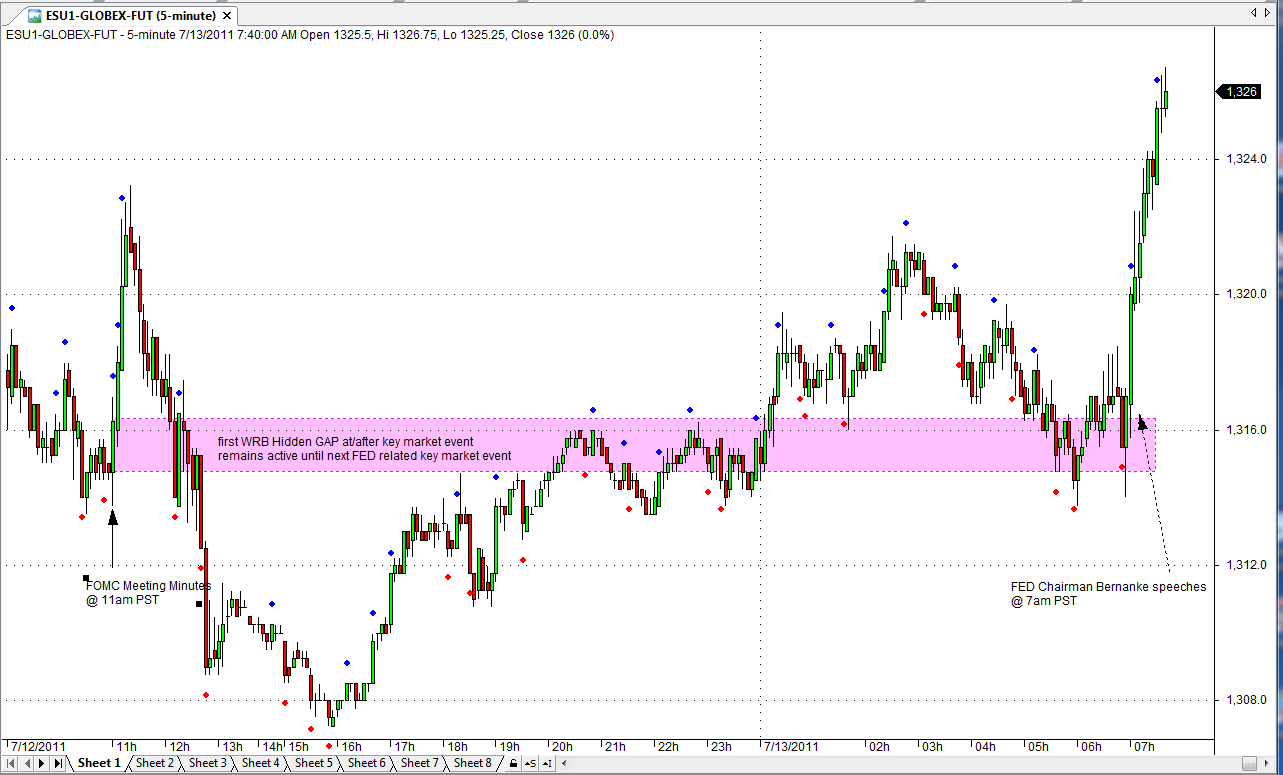Open the Sheet 5 tab

[314, 763]
